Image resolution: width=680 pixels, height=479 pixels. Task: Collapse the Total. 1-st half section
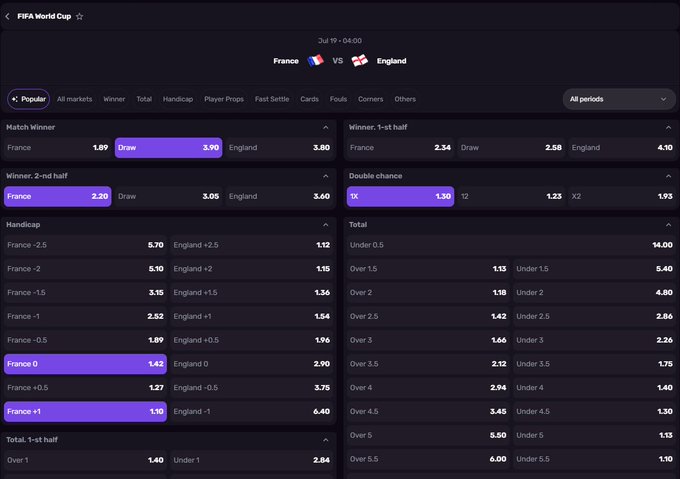pos(326,440)
